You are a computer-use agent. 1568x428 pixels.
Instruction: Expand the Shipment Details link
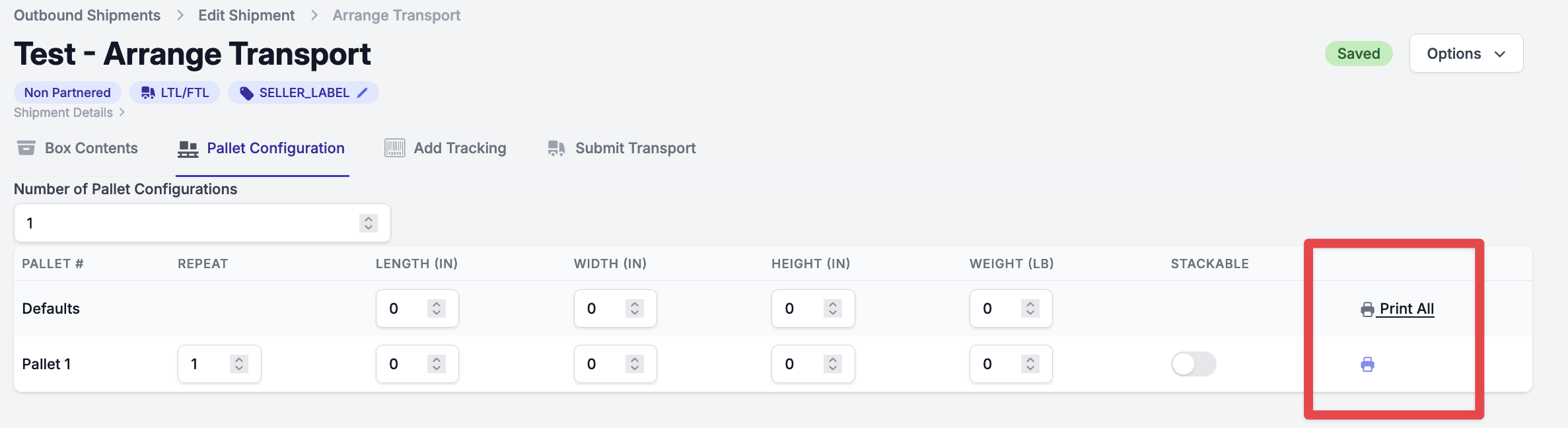(x=69, y=113)
